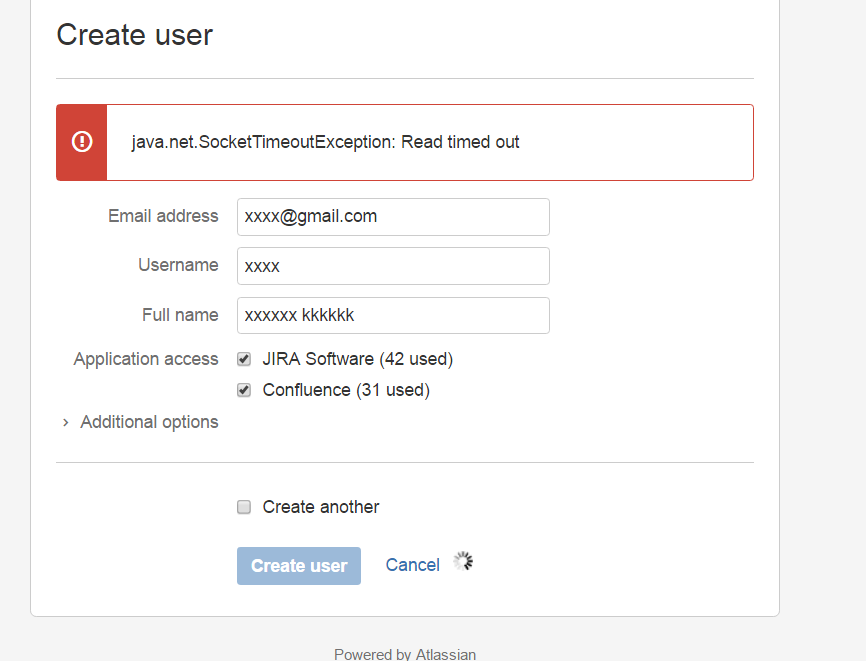The width and height of the screenshot is (866, 661).
Task: Click the Full name text box
Action: click(392, 315)
